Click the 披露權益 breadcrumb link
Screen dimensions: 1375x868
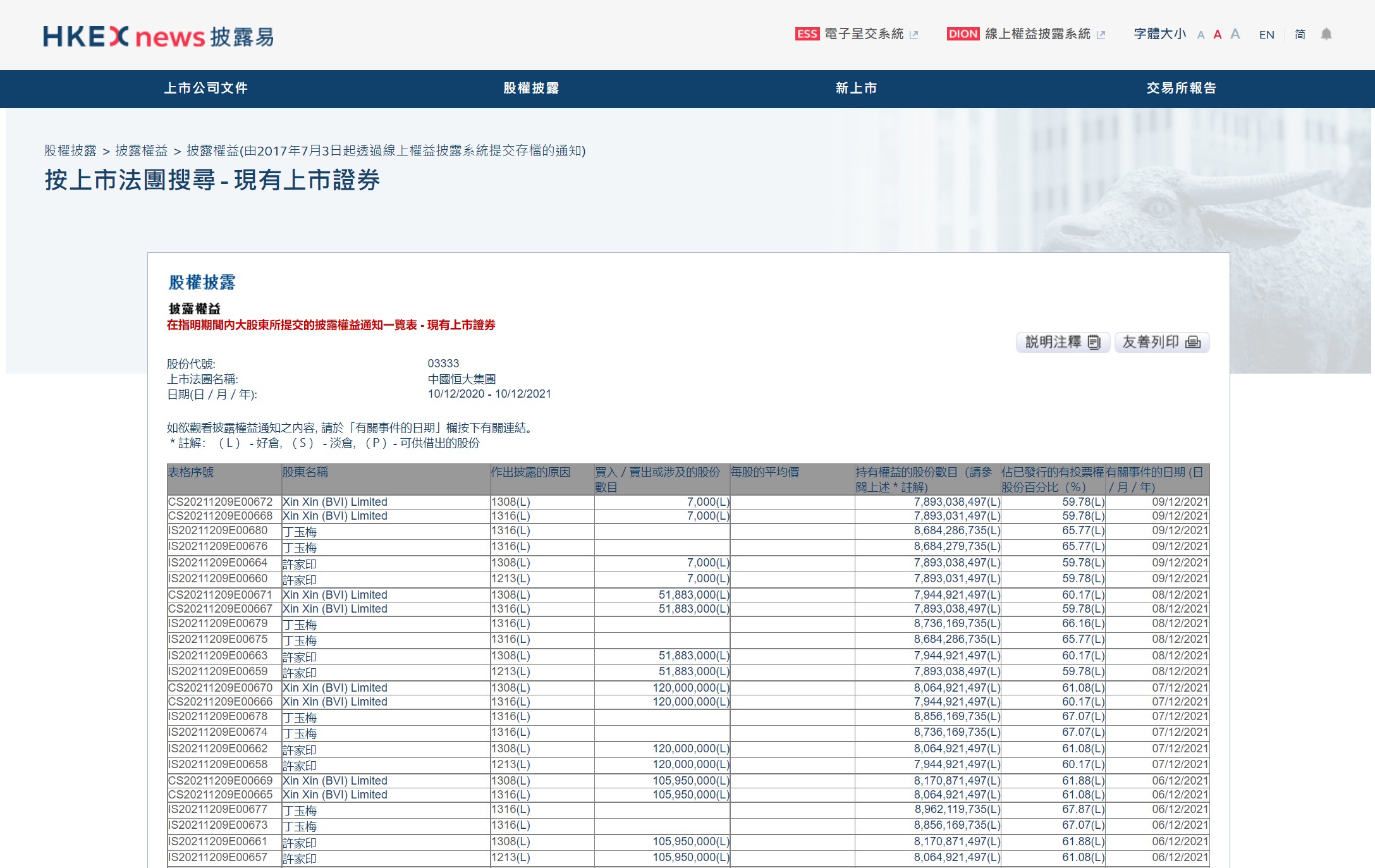click(x=141, y=150)
